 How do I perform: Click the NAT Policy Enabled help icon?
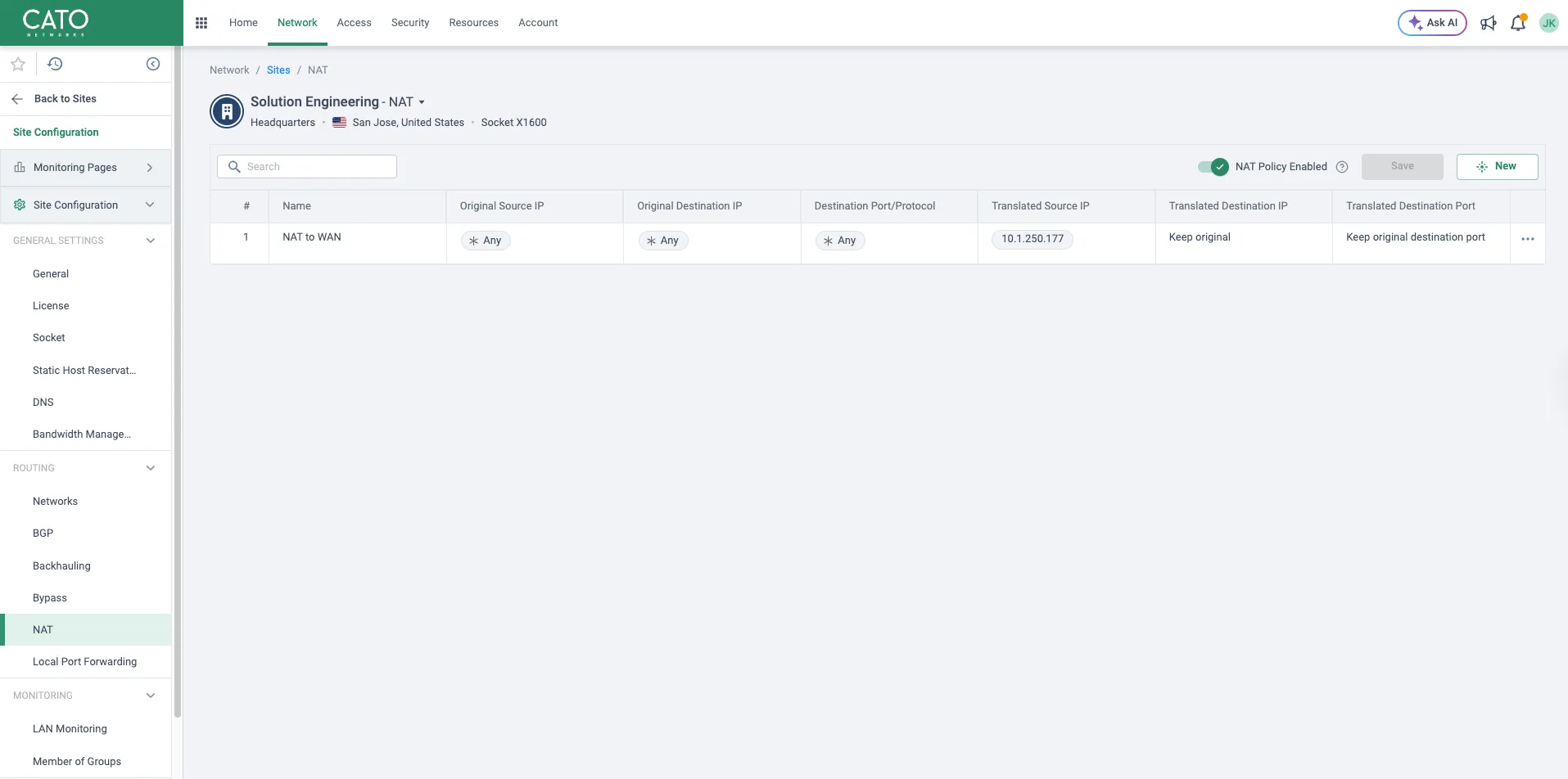[x=1342, y=167]
